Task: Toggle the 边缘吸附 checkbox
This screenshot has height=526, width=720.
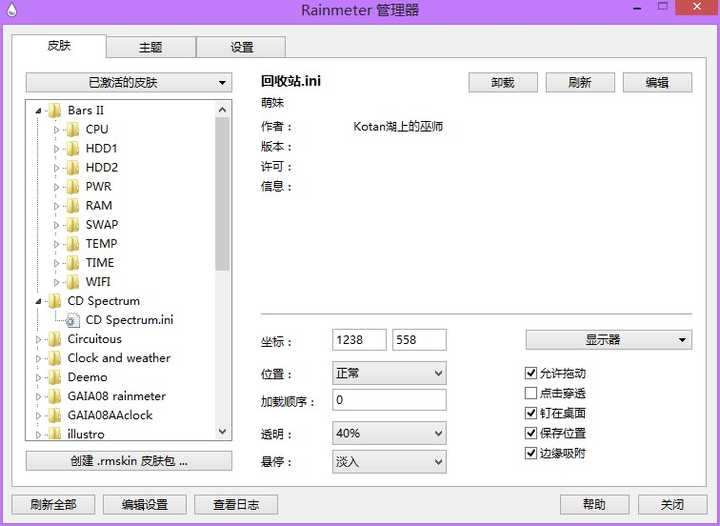Action: click(x=531, y=453)
